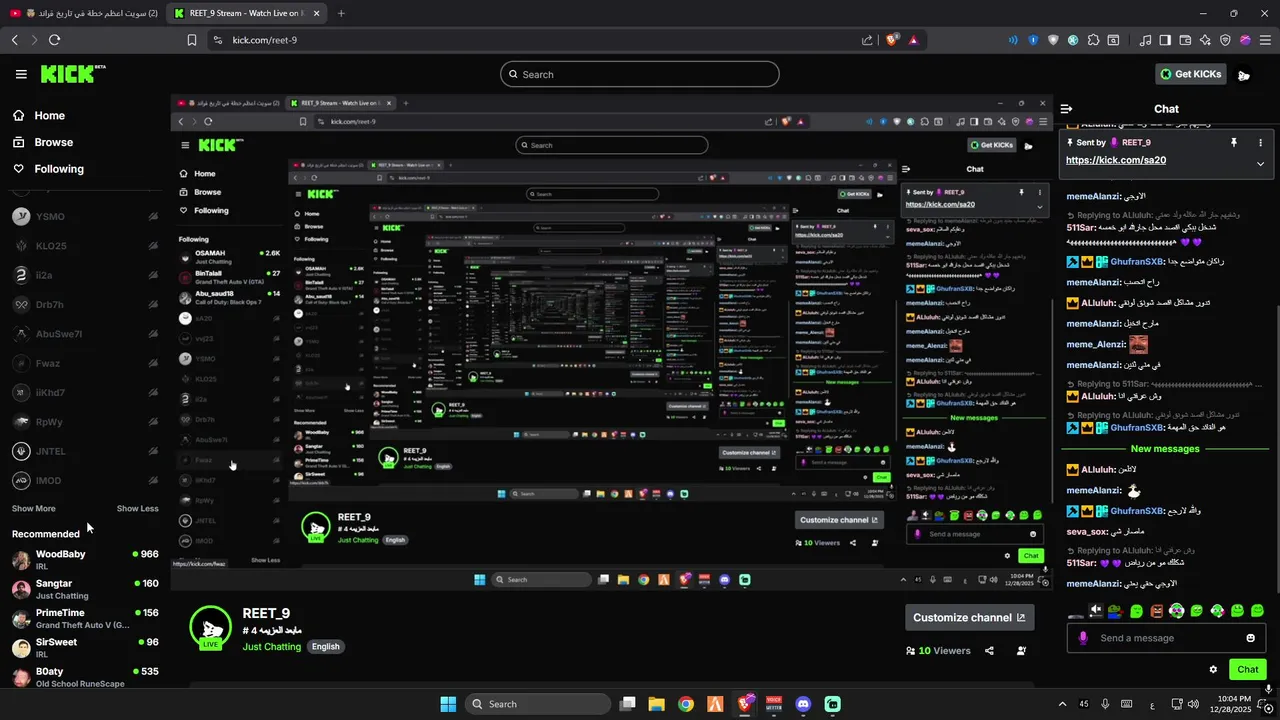Screen dimensions: 1280x720
Task: Open the user-add icon beside share
Action: coord(1021,651)
